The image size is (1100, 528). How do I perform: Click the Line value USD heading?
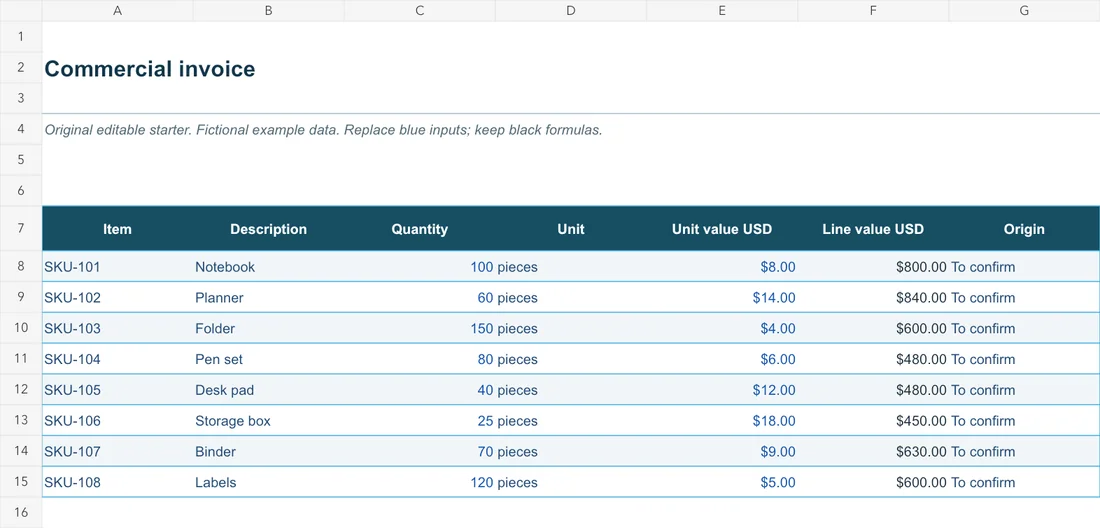pyautogui.click(x=873, y=229)
